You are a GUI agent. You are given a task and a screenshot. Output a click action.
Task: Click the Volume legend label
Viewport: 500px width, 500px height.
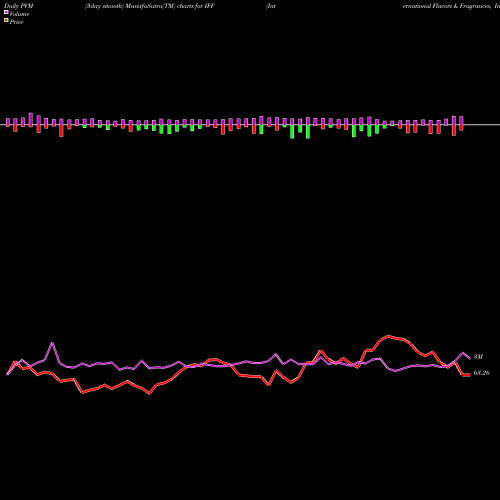tap(19, 14)
